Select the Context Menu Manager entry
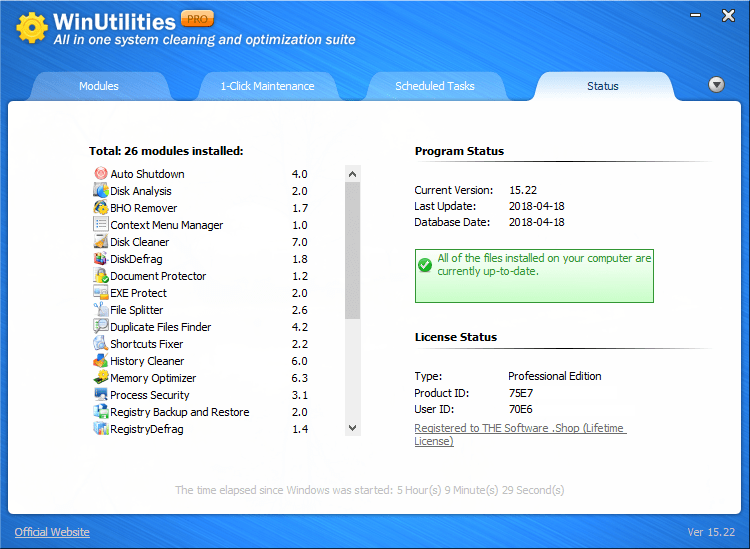Screen dimensions: 750x549 coord(166,225)
